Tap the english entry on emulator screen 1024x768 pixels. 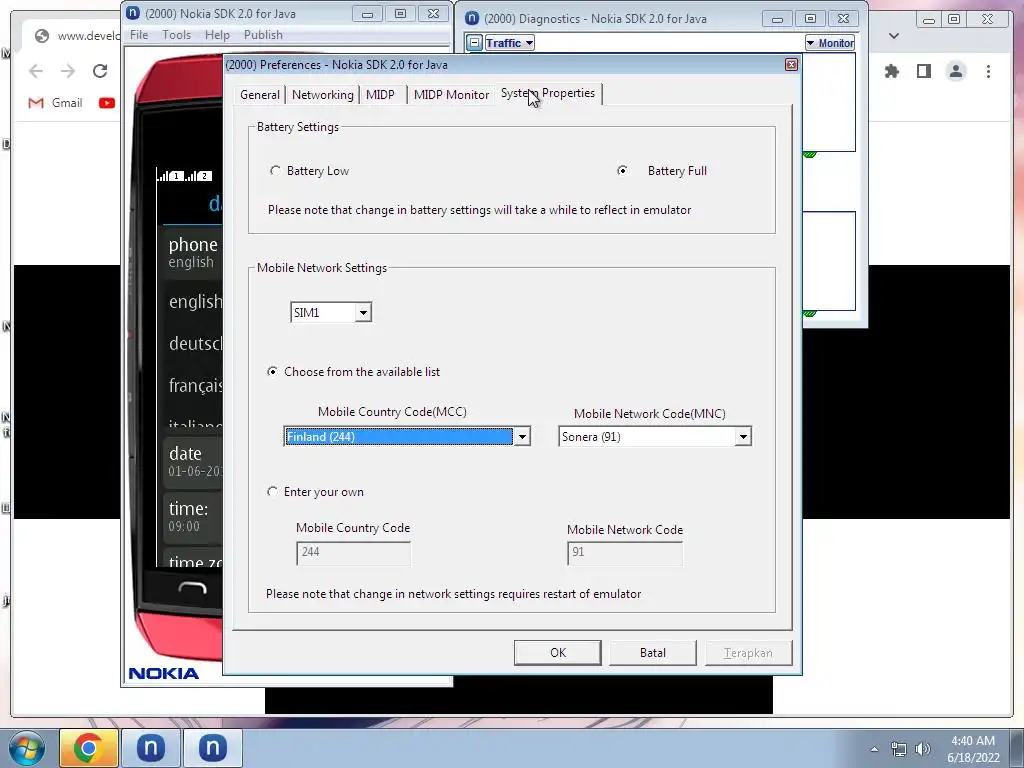pos(195,301)
